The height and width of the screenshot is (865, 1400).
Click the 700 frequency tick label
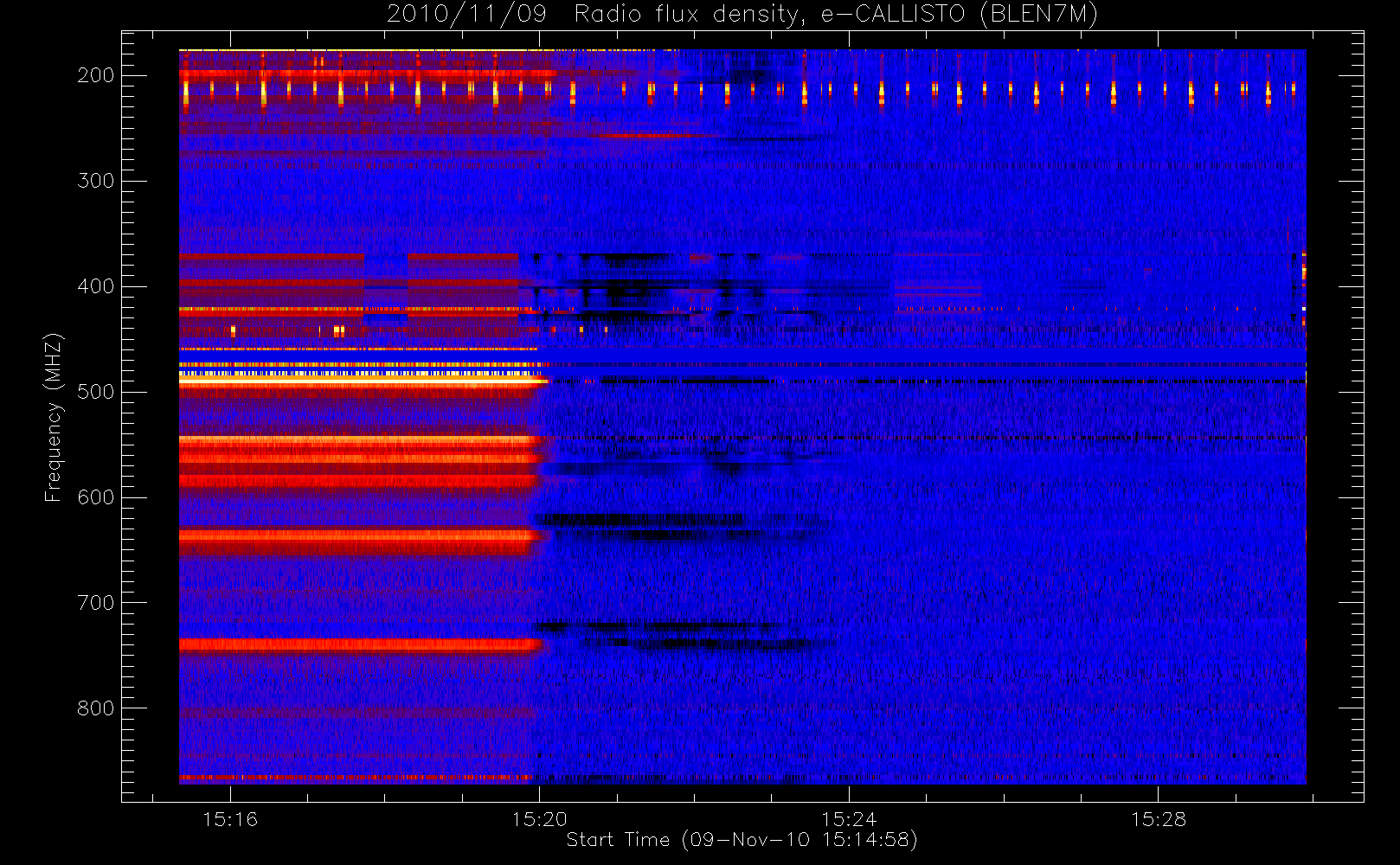pos(95,603)
